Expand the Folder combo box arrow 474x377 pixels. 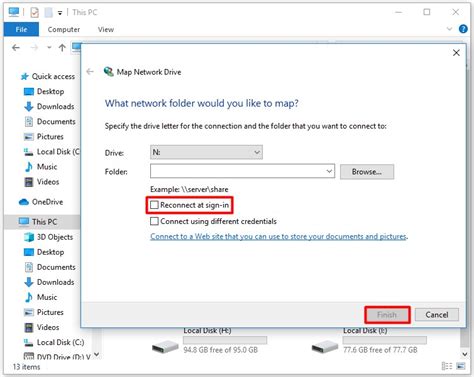pos(329,171)
